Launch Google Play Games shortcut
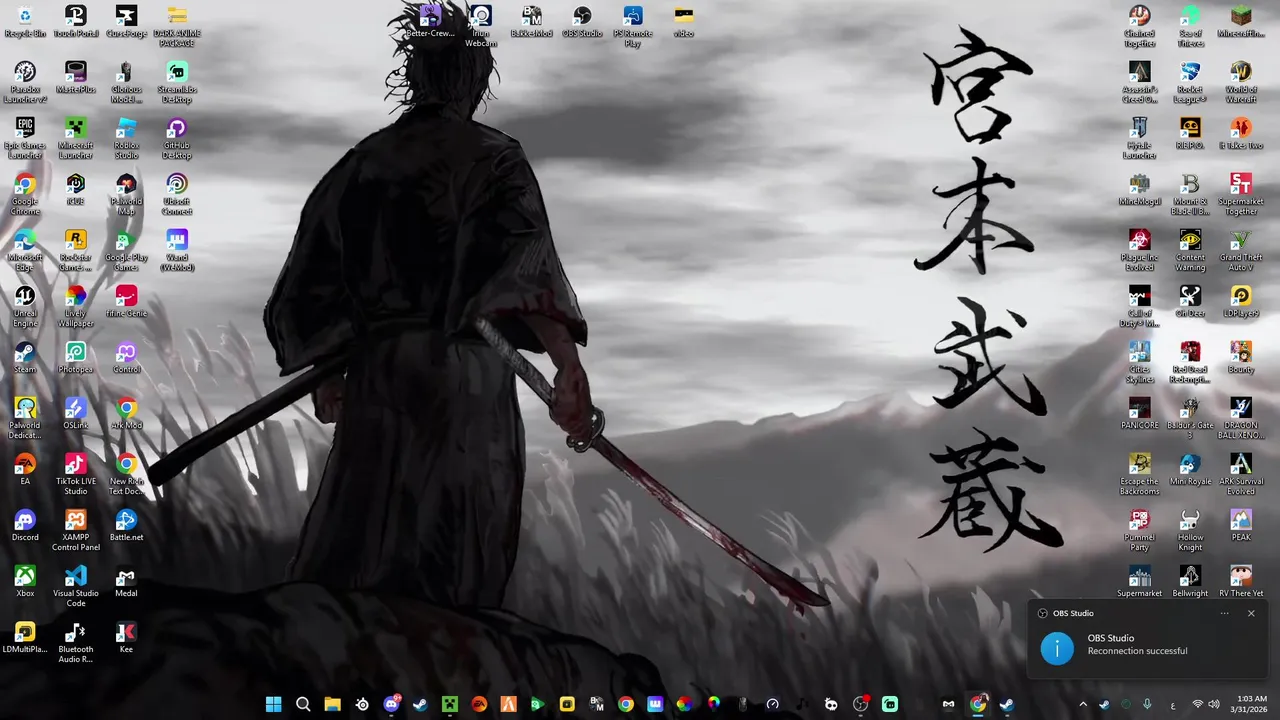Image resolution: width=1280 pixels, height=720 pixels. coord(126,251)
